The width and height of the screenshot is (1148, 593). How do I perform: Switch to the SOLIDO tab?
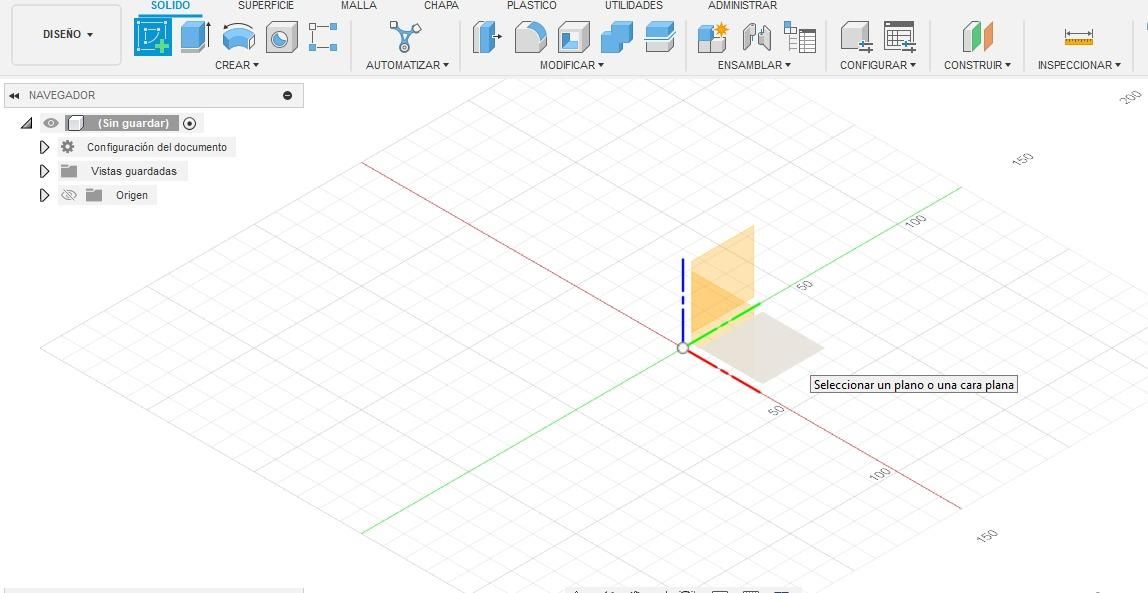[170, 6]
